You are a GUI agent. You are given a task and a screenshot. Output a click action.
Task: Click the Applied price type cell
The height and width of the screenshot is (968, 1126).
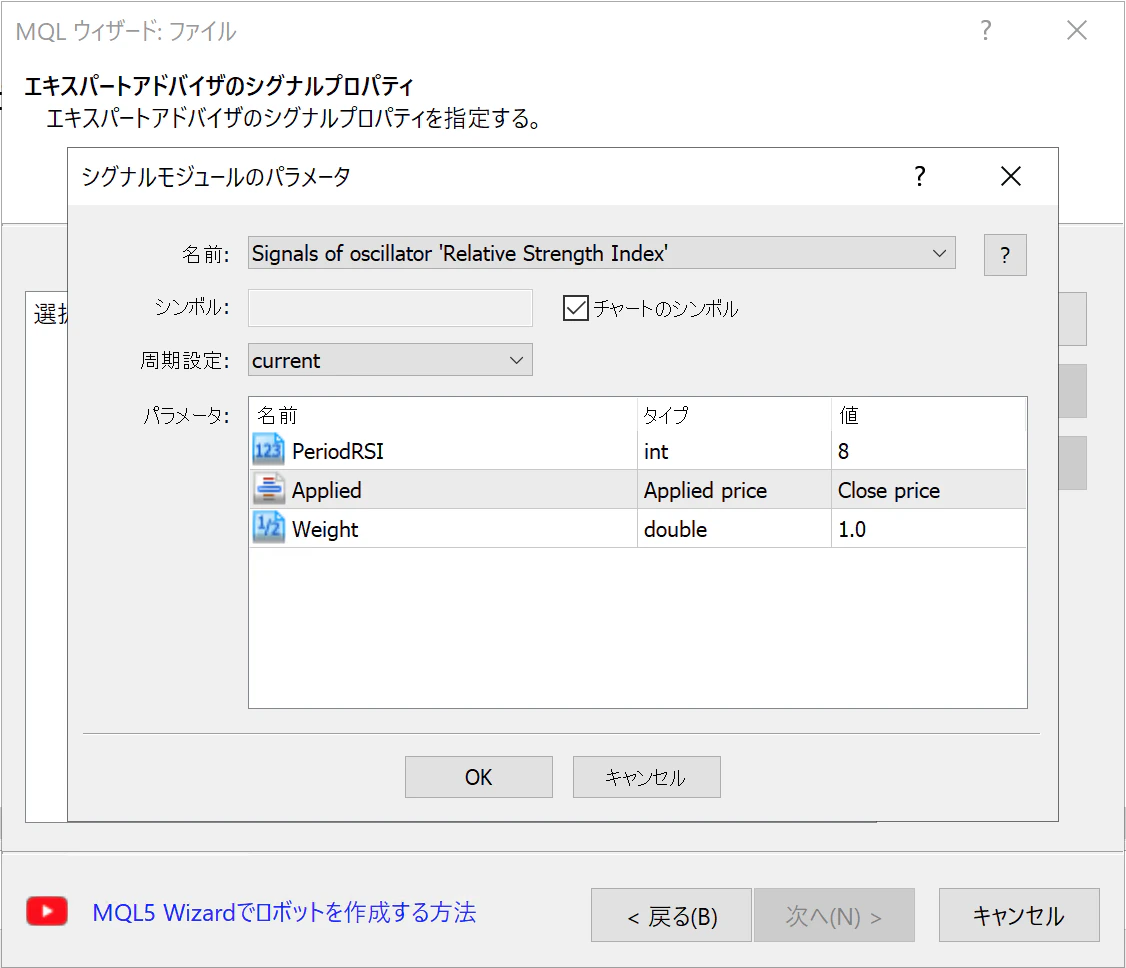coord(734,490)
